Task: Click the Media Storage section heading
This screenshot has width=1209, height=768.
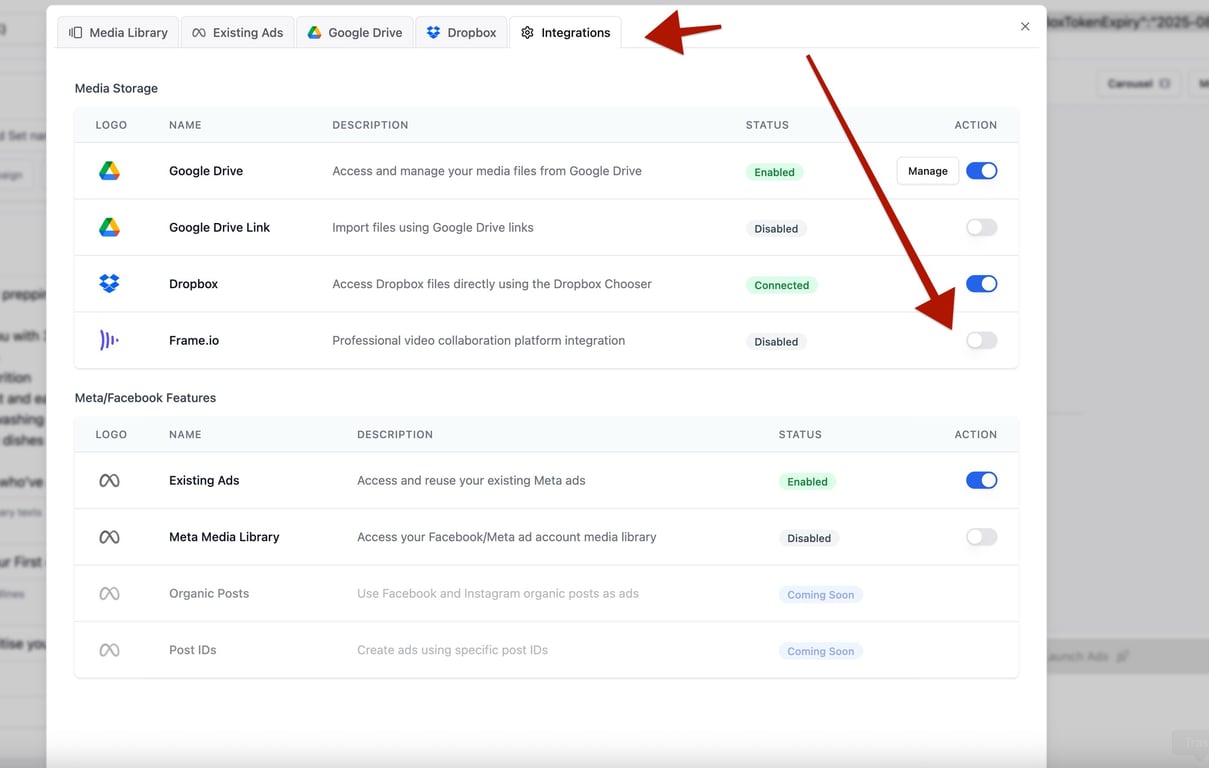Action: [116, 88]
